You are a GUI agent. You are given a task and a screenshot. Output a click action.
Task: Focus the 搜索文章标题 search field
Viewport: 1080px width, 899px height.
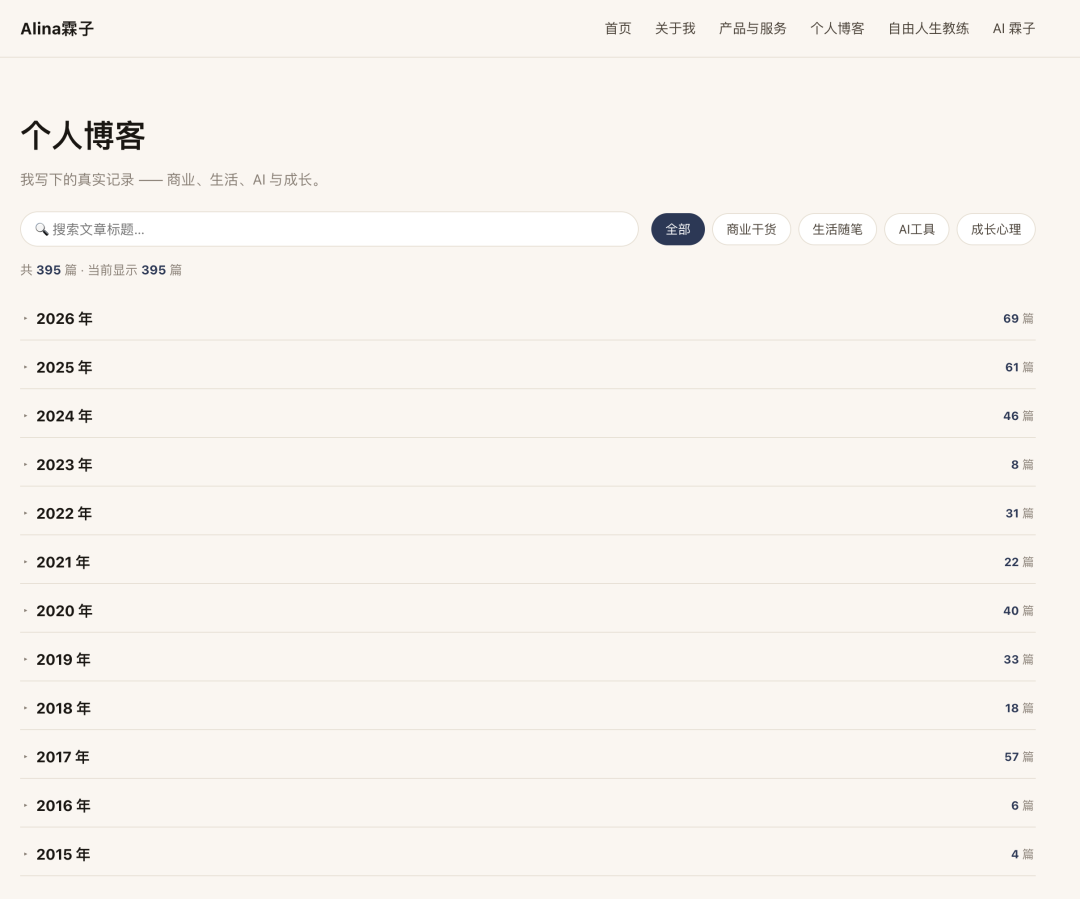pos(329,229)
